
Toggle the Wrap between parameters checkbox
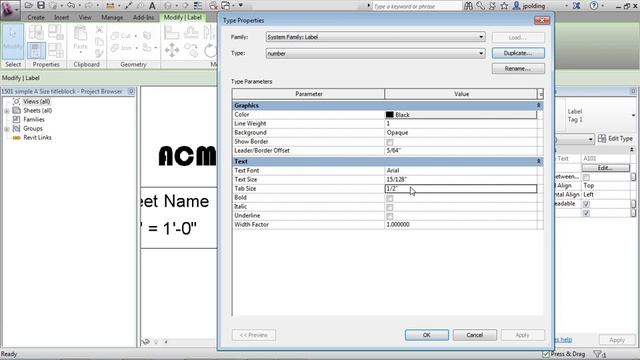(587, 177)
